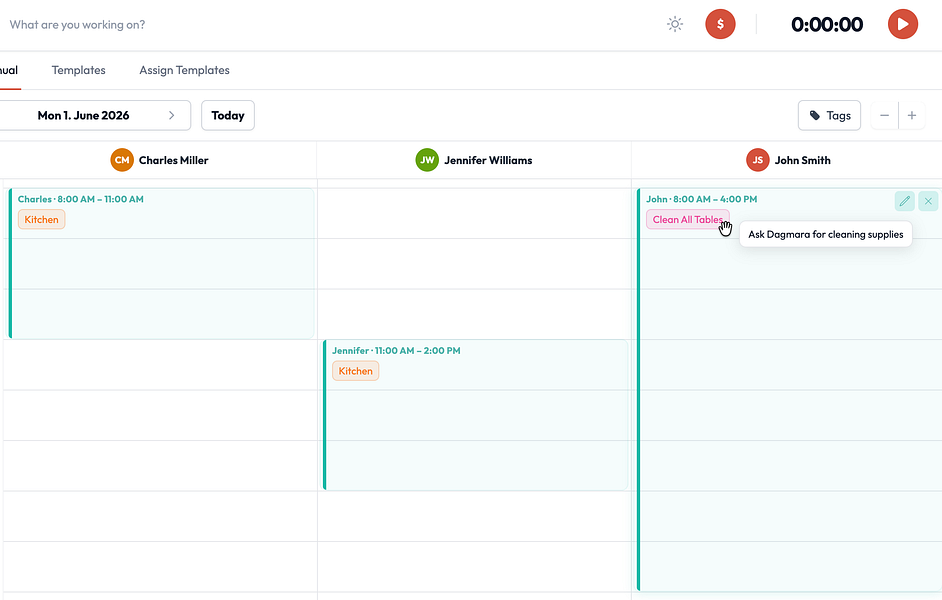Screen dimensions: 942x600
Task: Select 'Charles · 8:00 AM – 11:00 AM' shift title
Action: (x=81, y=199)
